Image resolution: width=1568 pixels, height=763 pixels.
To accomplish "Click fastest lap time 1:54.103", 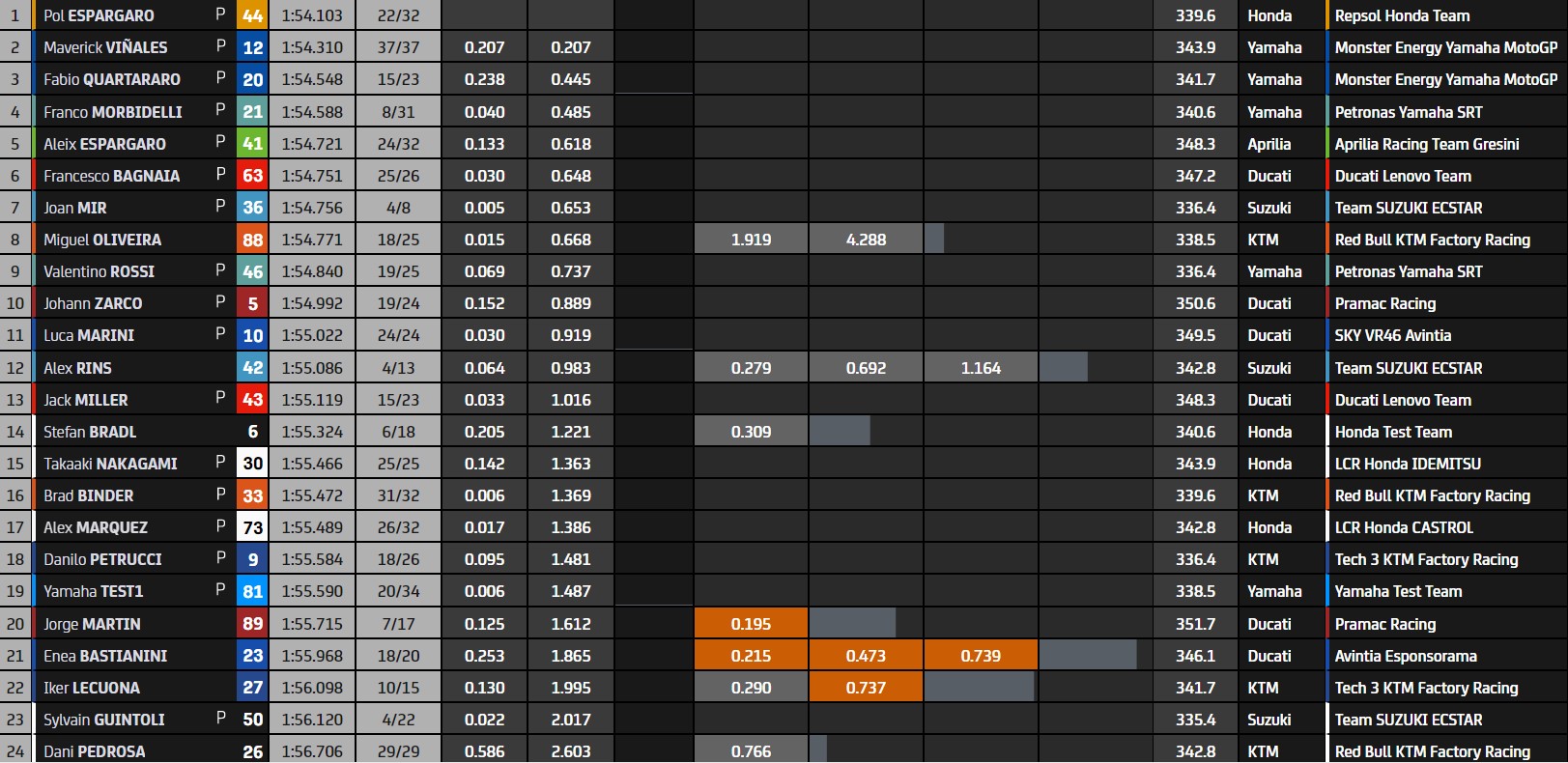I will [x=312, y=15].
